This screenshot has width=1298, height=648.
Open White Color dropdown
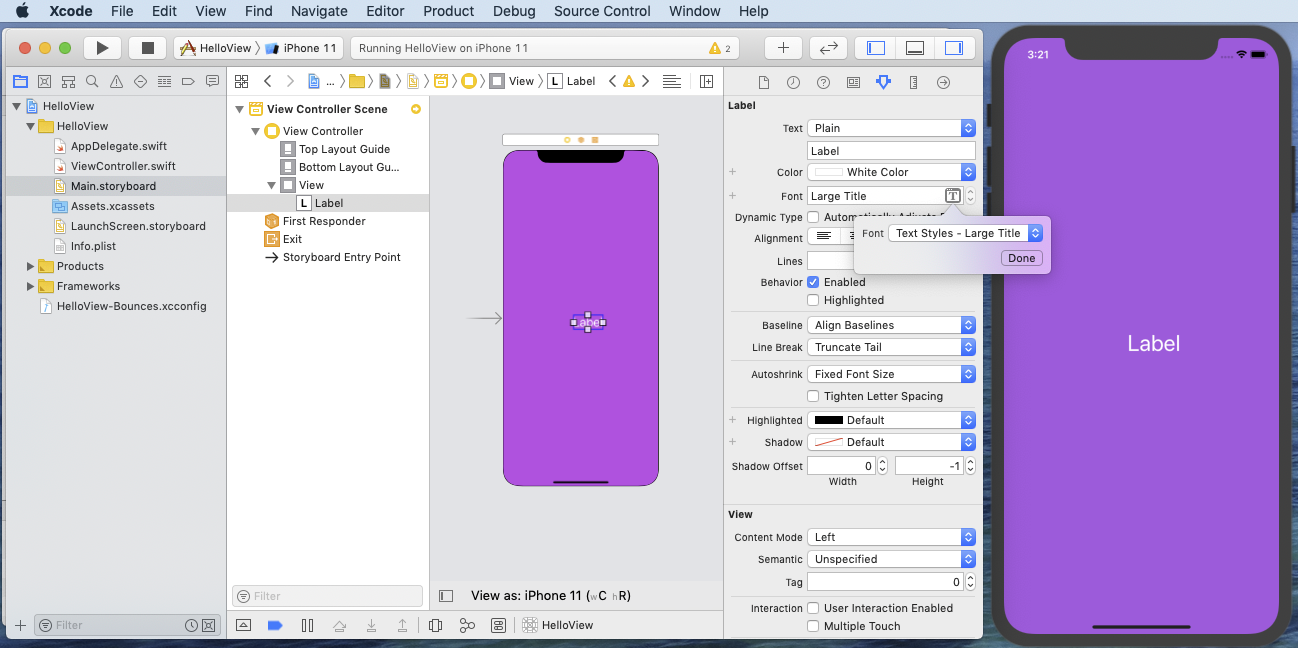click(891, 172)
